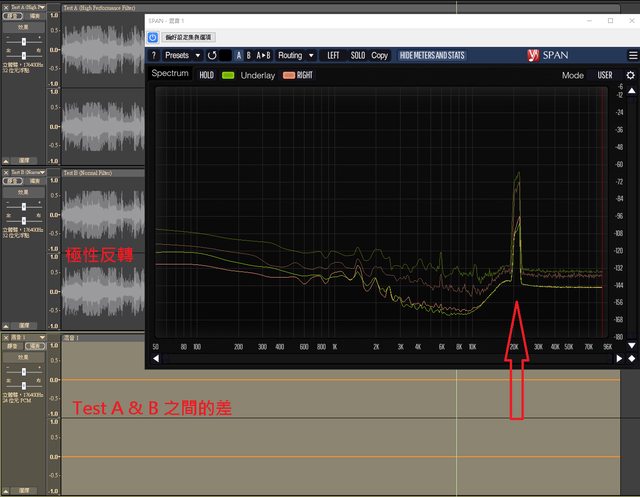Toggle SOLO in SPAN toolbar

point(357,55)
